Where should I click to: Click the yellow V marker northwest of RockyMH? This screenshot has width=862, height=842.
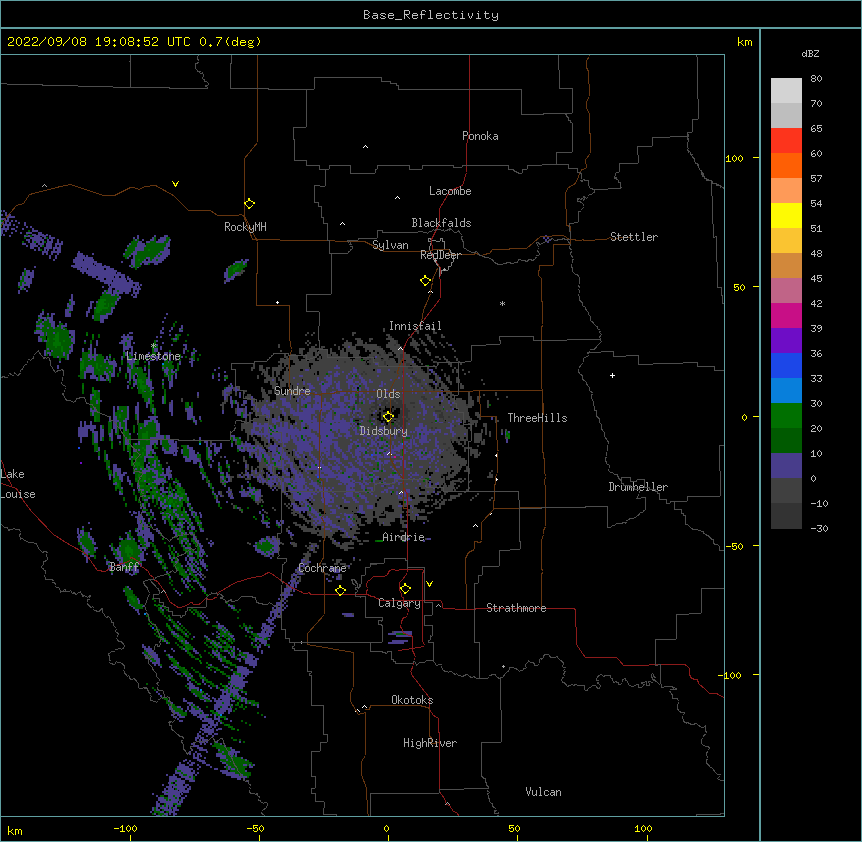pos(175,184)
